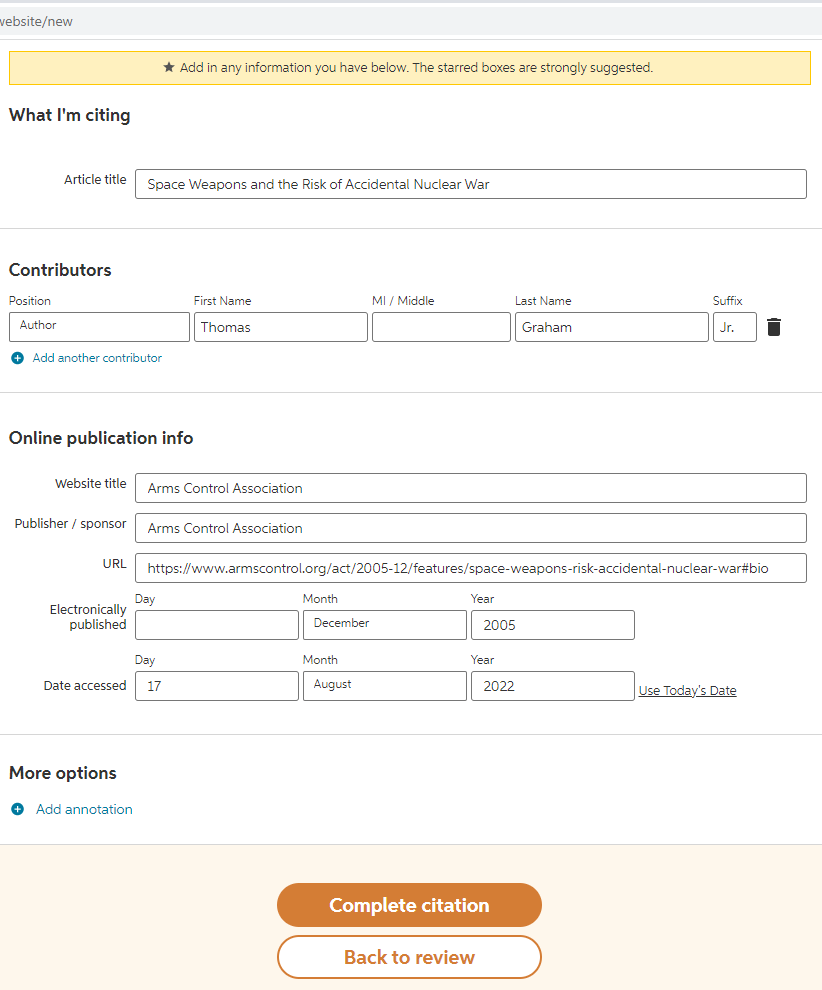Viewport: 822px width, 990px height.
Task: Click the Suffix field containing Jr.
Action: (734, 327)
